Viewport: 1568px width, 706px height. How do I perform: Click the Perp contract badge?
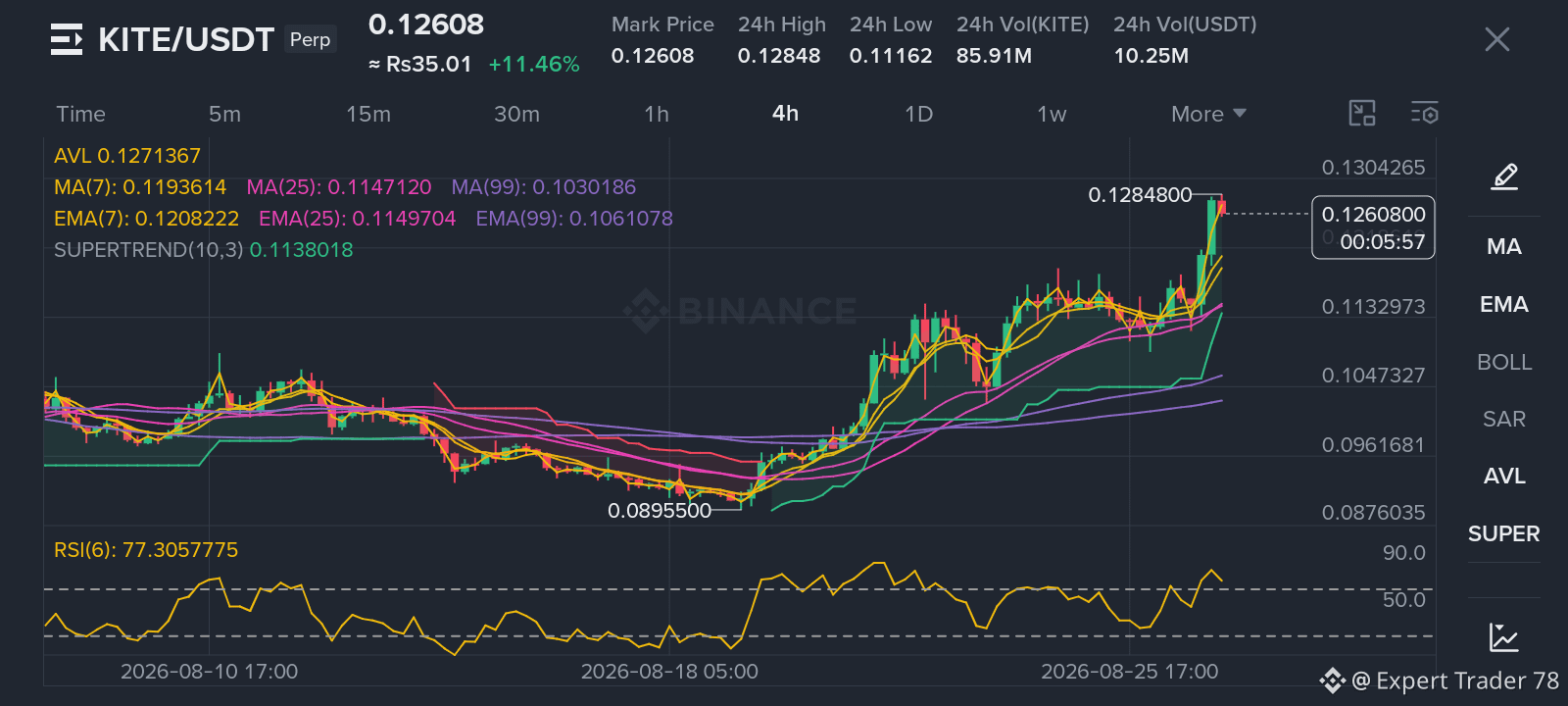pos(311,39)
